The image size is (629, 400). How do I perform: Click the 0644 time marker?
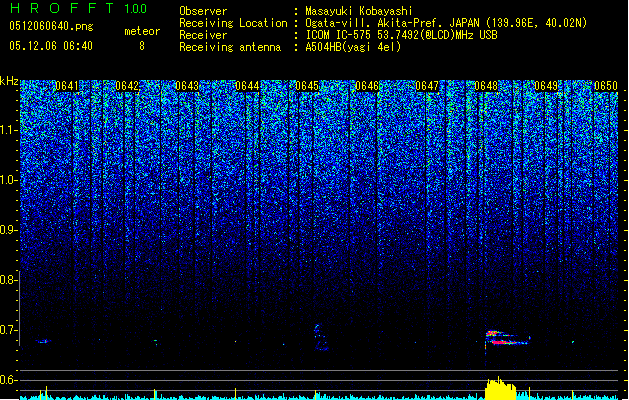point(247,86)
